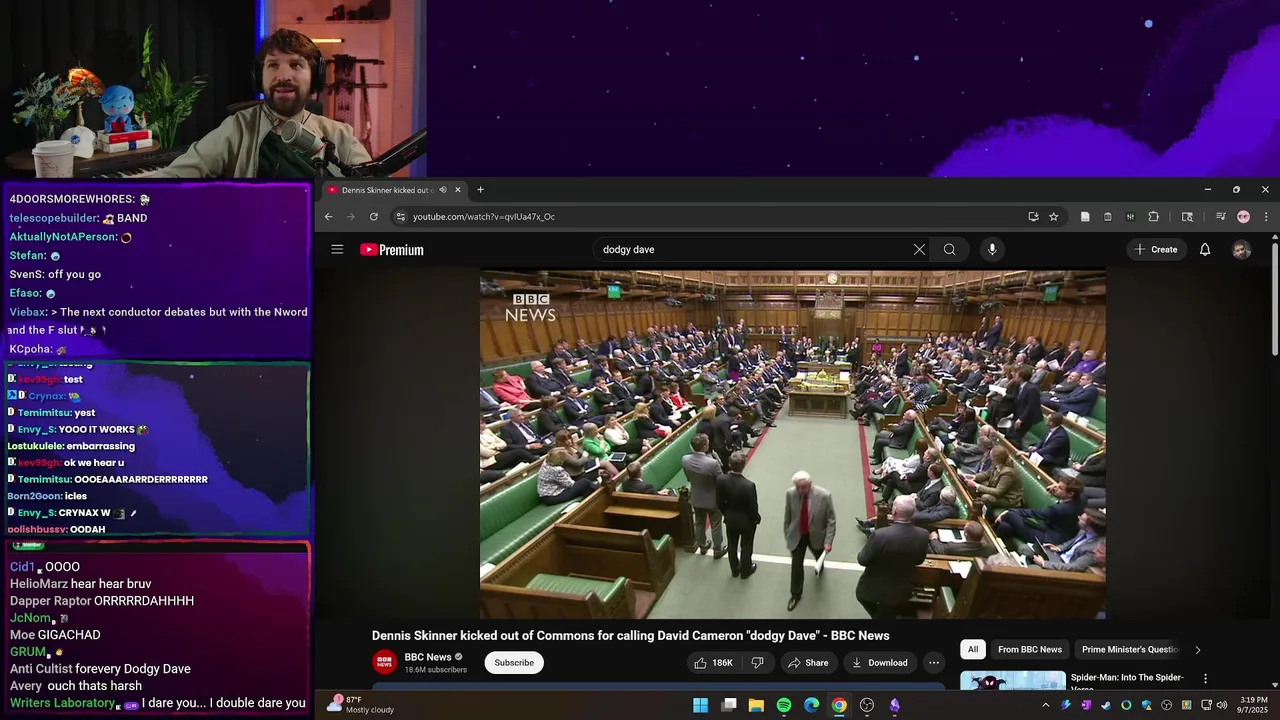This screenshot has height=720, width=1280.
Task: Go back in Chrome
Action: [328, 217]
